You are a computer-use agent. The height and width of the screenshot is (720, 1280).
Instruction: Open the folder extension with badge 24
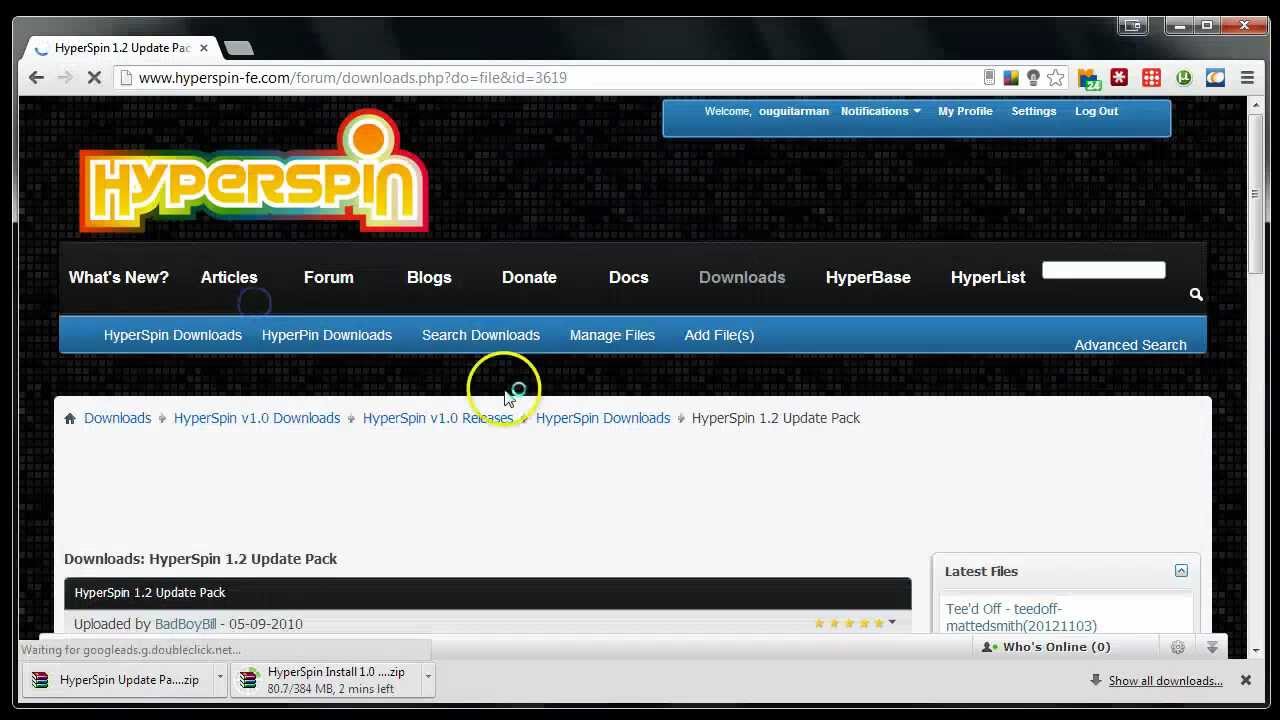[x=1088, y=78]
